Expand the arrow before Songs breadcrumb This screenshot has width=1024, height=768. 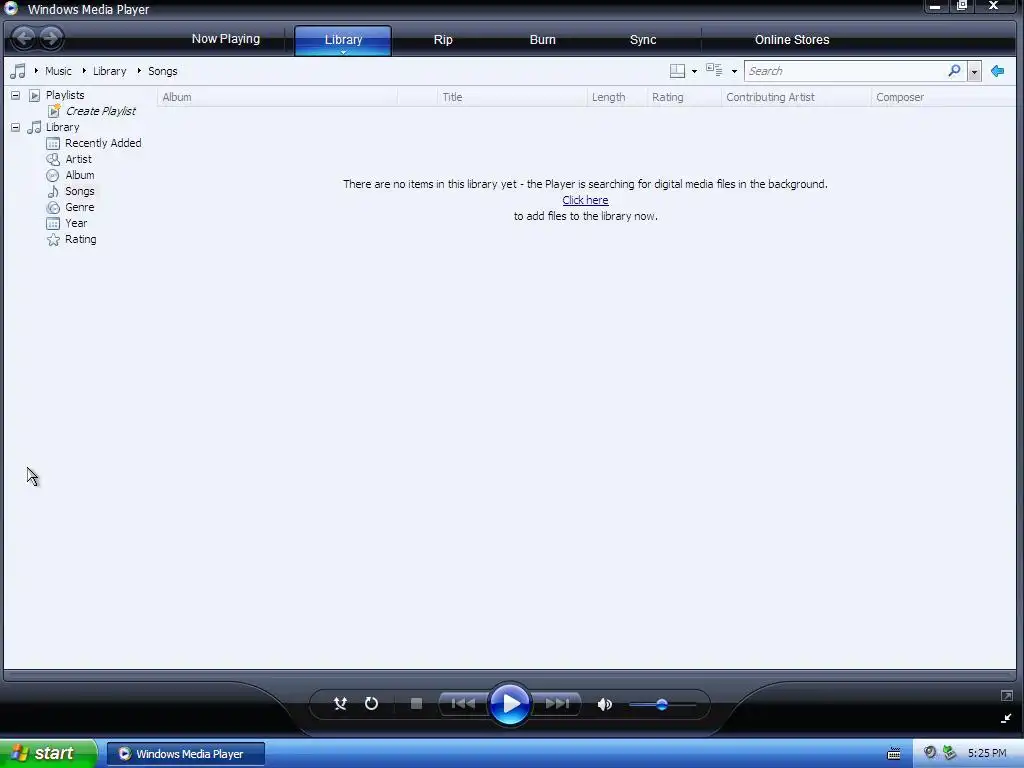139,71
